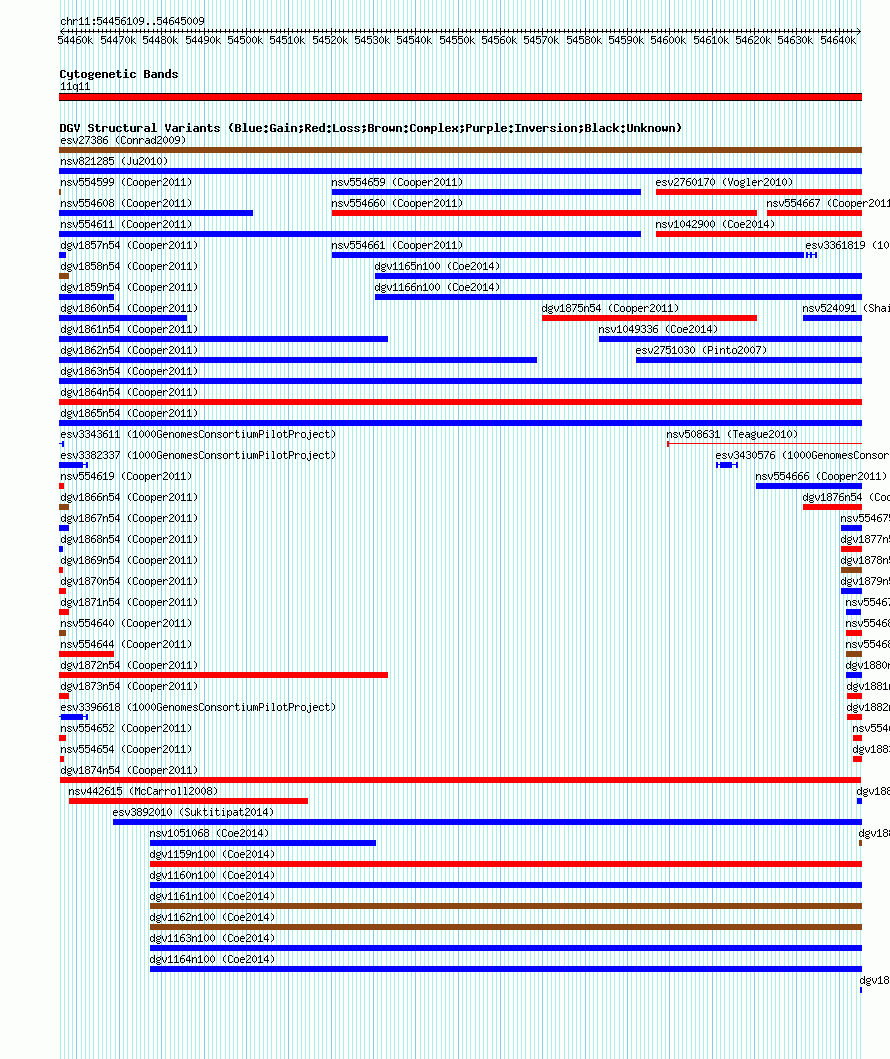
Task: Click dgv1860n54 (Cooper2011) label
Action: coord(129,308)
